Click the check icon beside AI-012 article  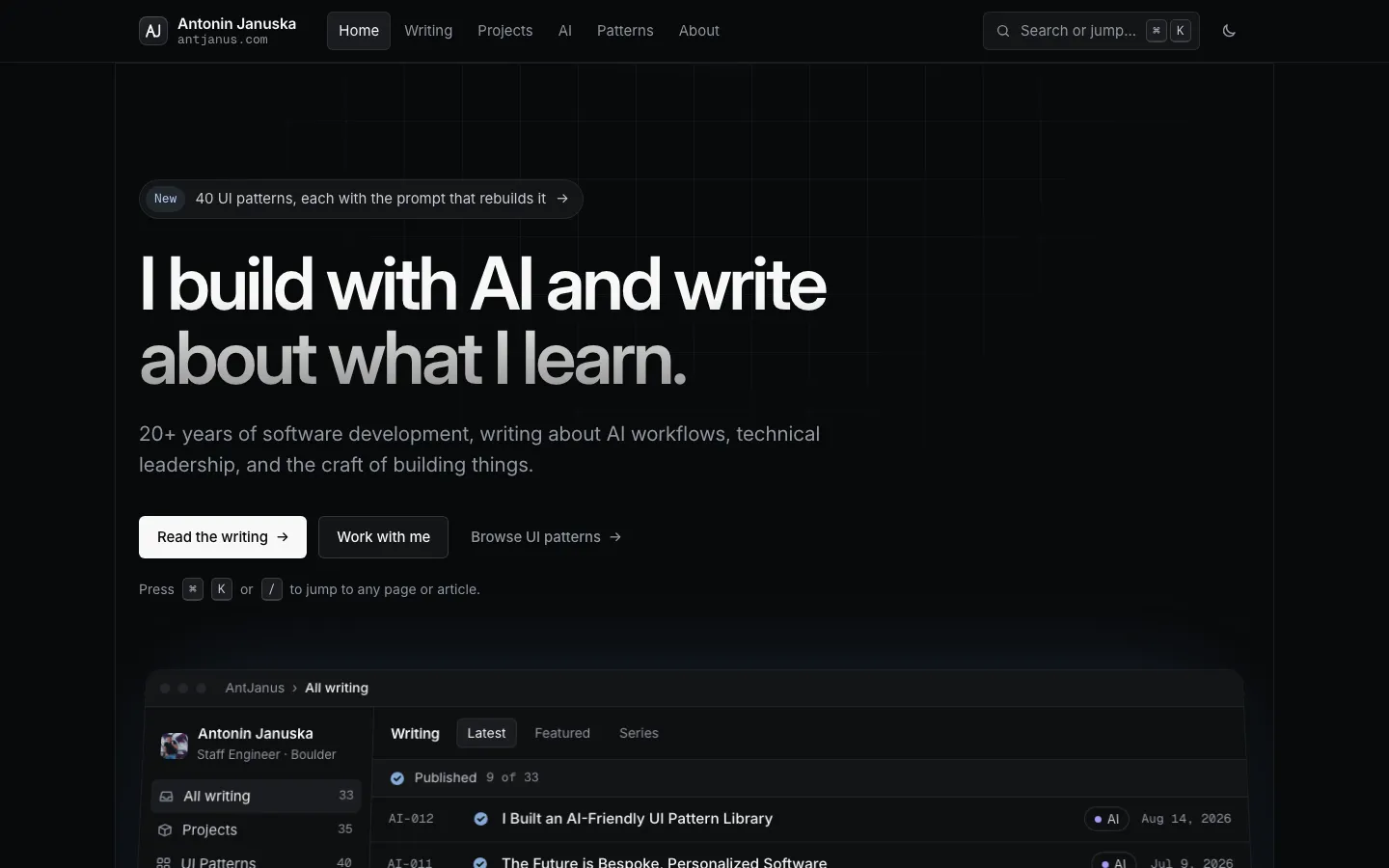(x=480, y=819)
